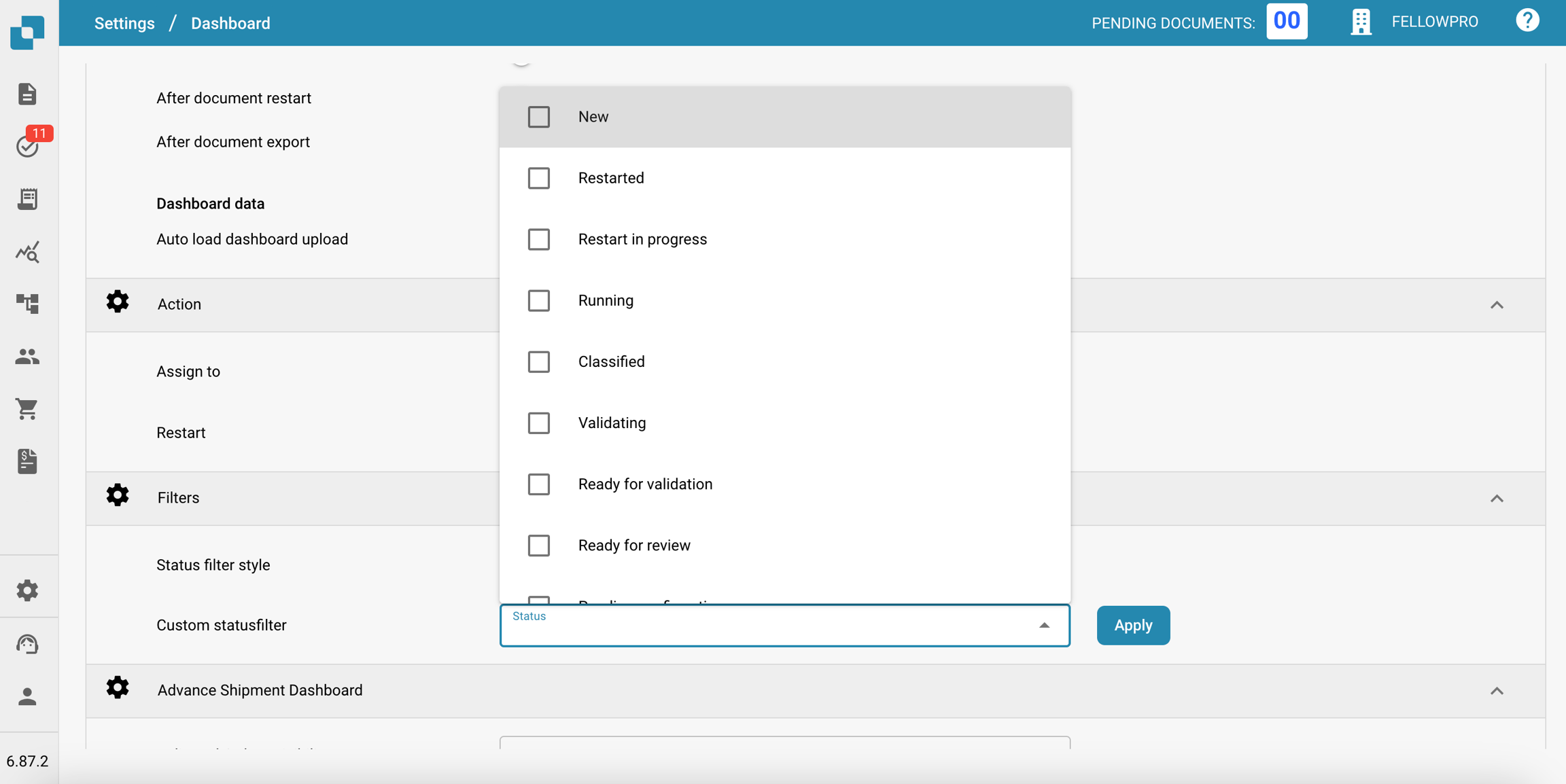This screenshot has height=784, width=1566.
Task: Click the workflow tree icon in sidebar
Action: tap(27, 304)
